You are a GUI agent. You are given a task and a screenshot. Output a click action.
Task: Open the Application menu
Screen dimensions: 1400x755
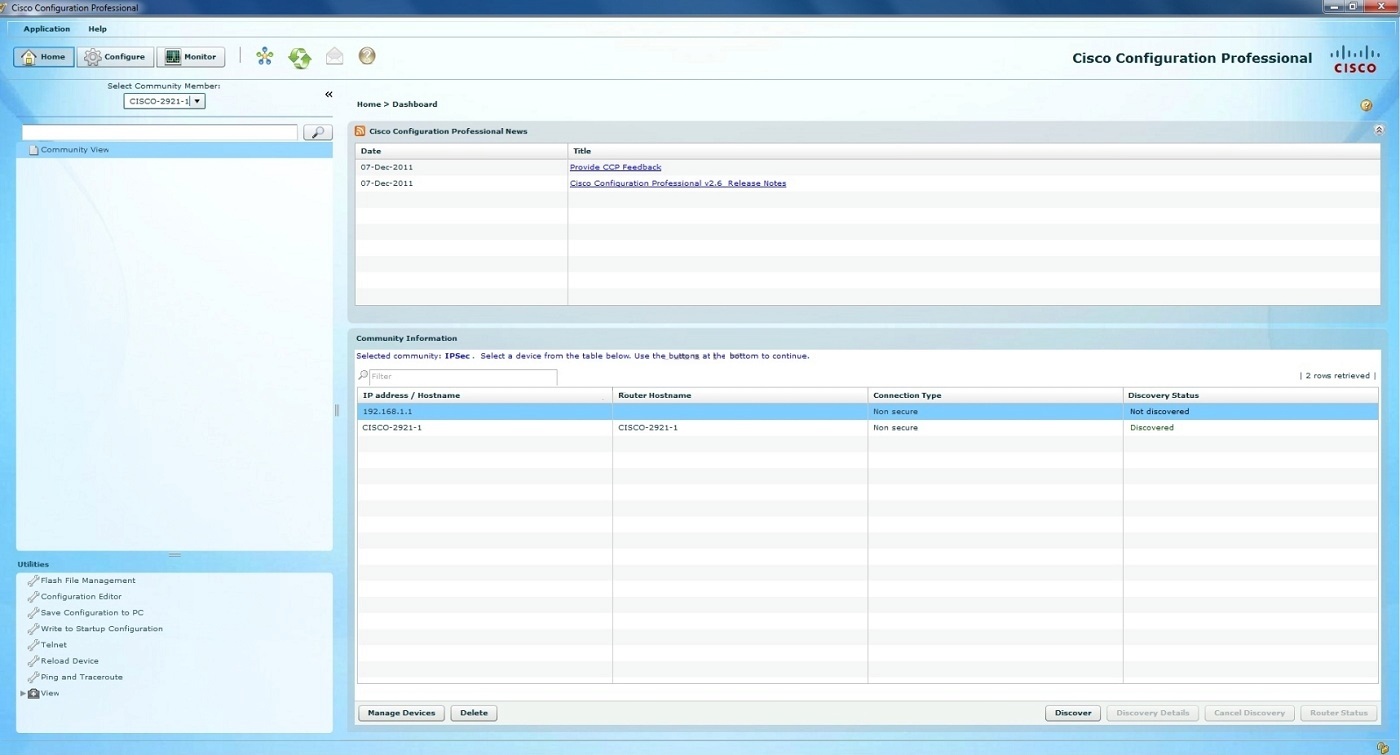[47, 29]
